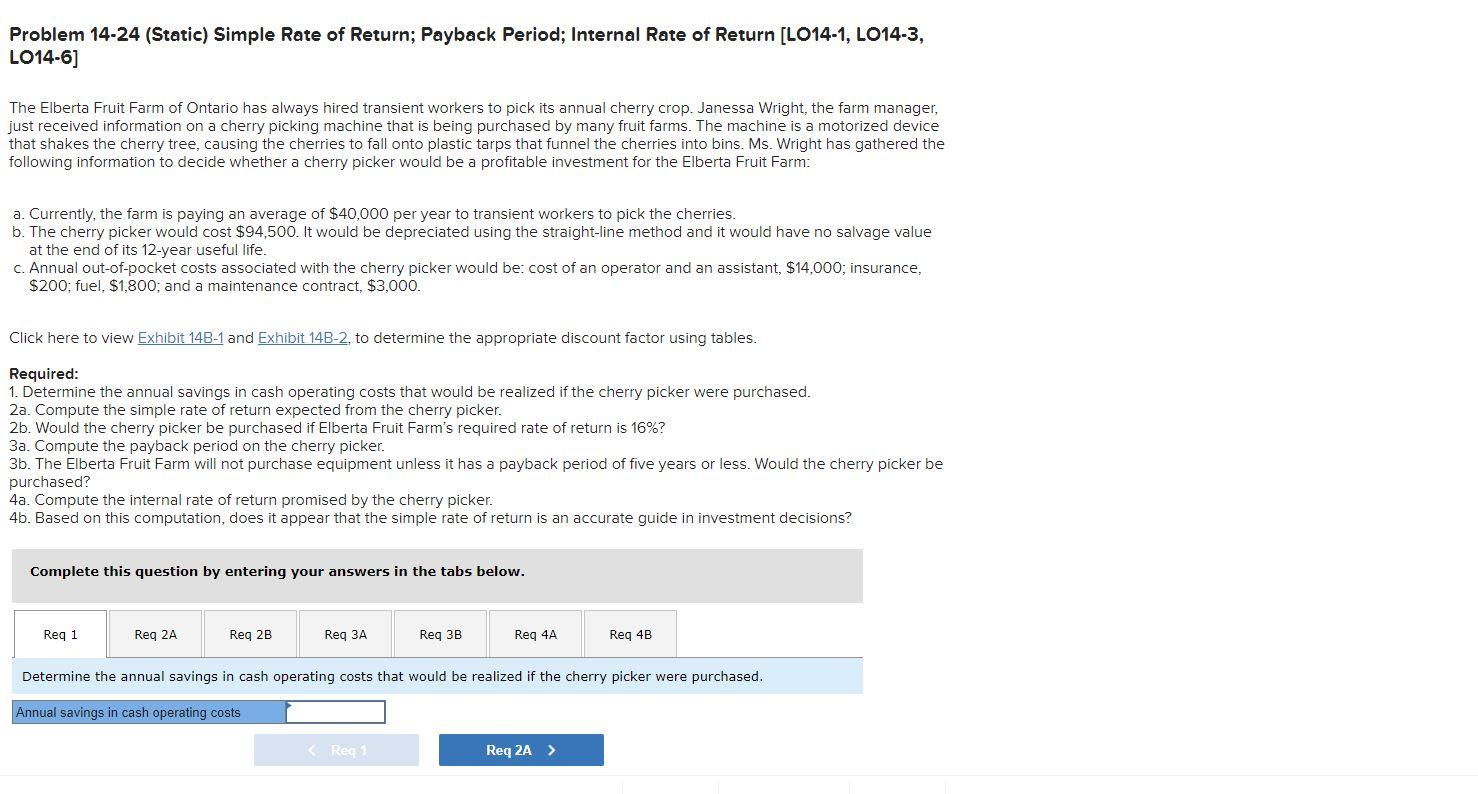Click the previous Req 1 button

pyautogui.click(x=336, y=749)
